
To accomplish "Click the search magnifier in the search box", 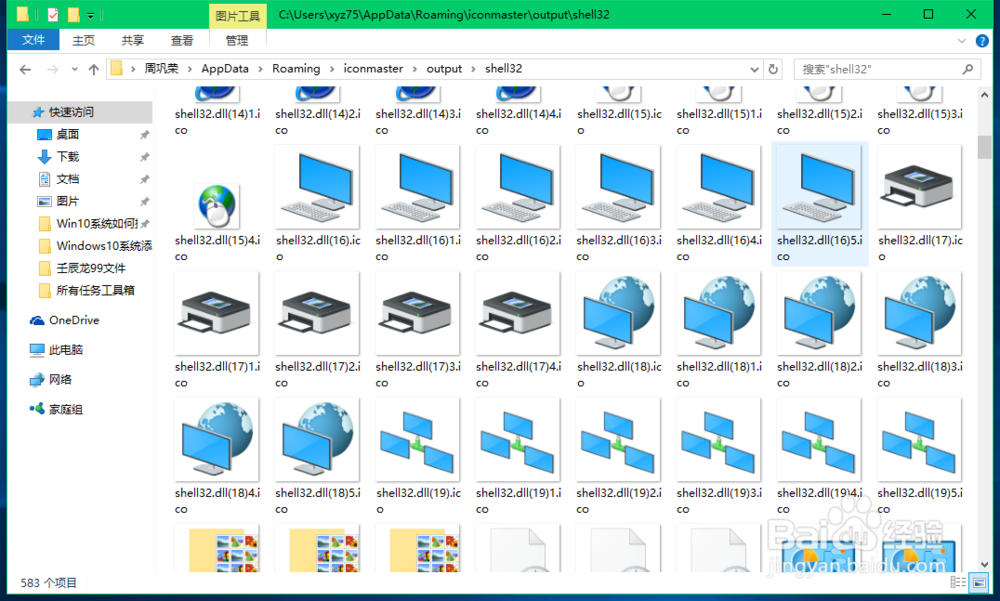I will 966,68.
